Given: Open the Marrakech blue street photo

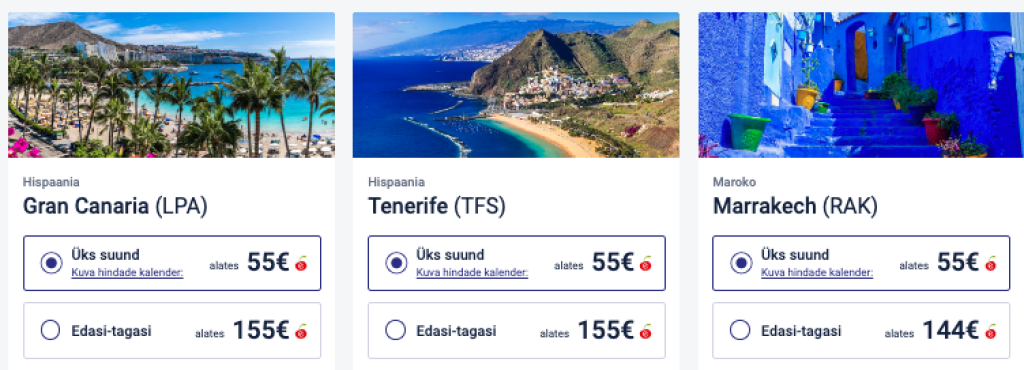Looking at the screenshot, I should [x=861, y=85].
